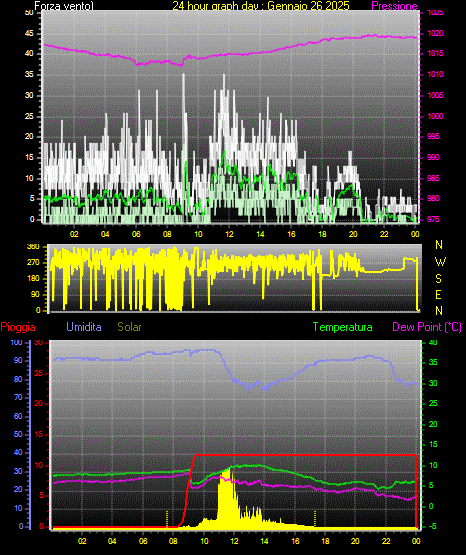Click the 20 hour tick on wind graph
This screenshot has width=466, height=555.
click(x=353, y=234)
